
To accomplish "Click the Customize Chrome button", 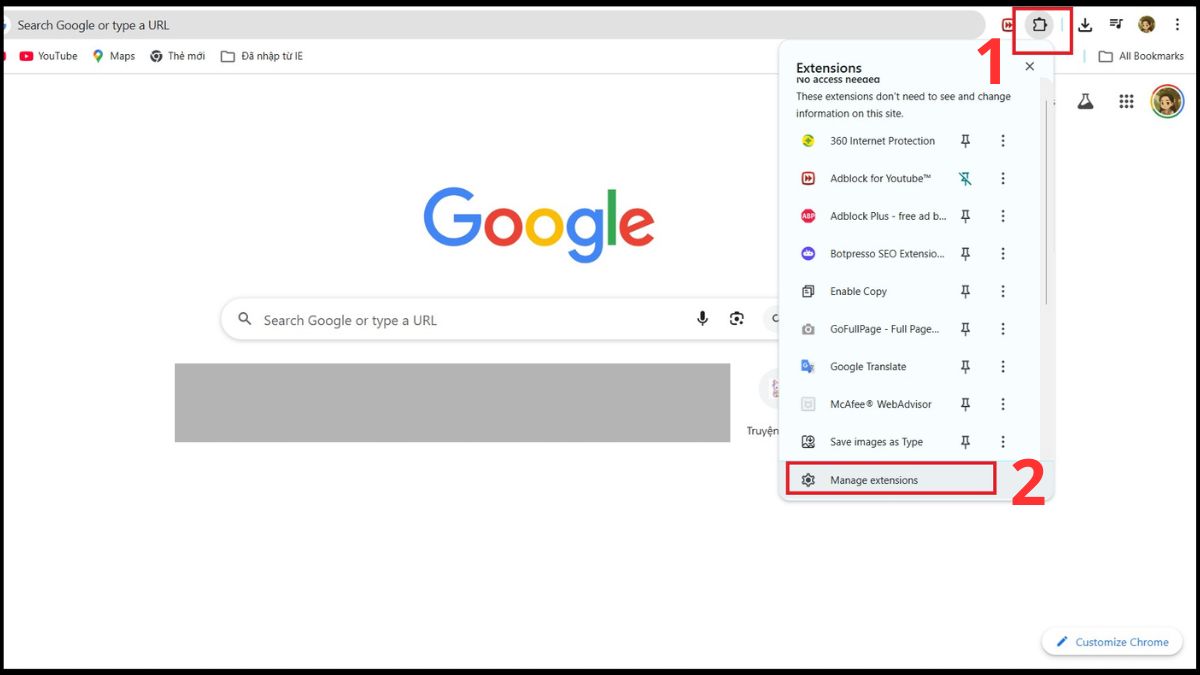I will pos(1112,642).
